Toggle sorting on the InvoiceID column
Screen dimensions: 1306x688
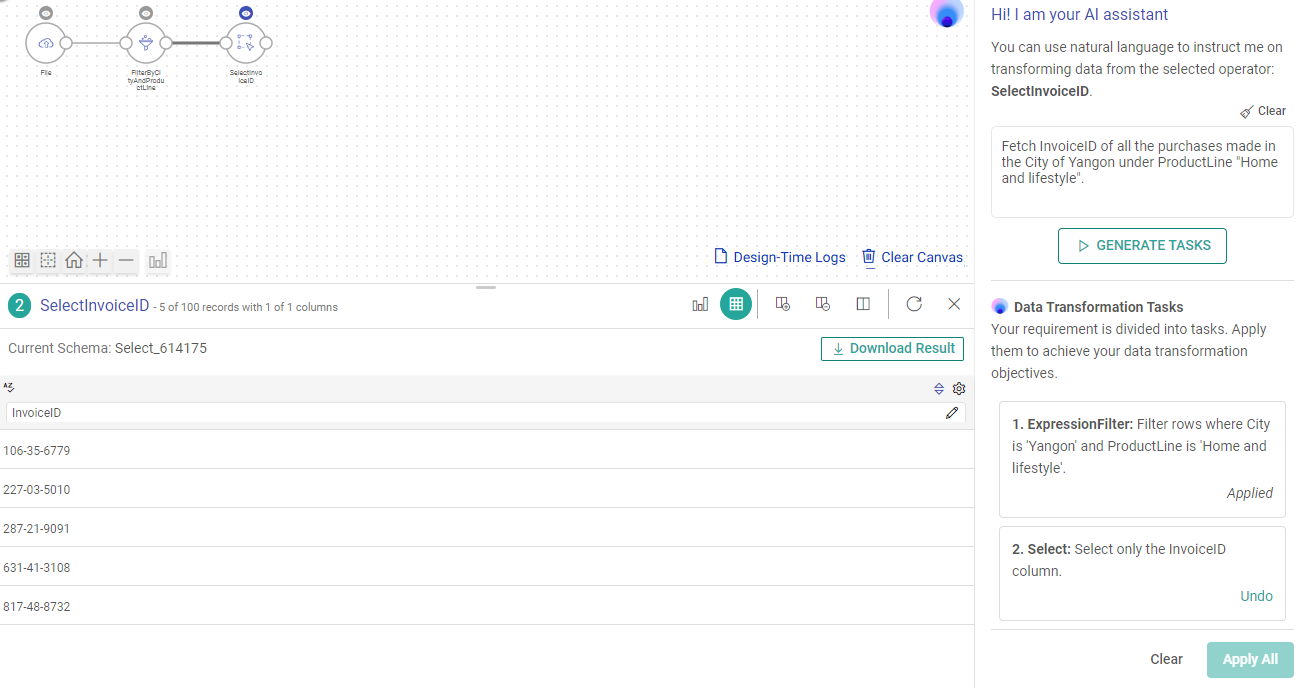(938, 388)
